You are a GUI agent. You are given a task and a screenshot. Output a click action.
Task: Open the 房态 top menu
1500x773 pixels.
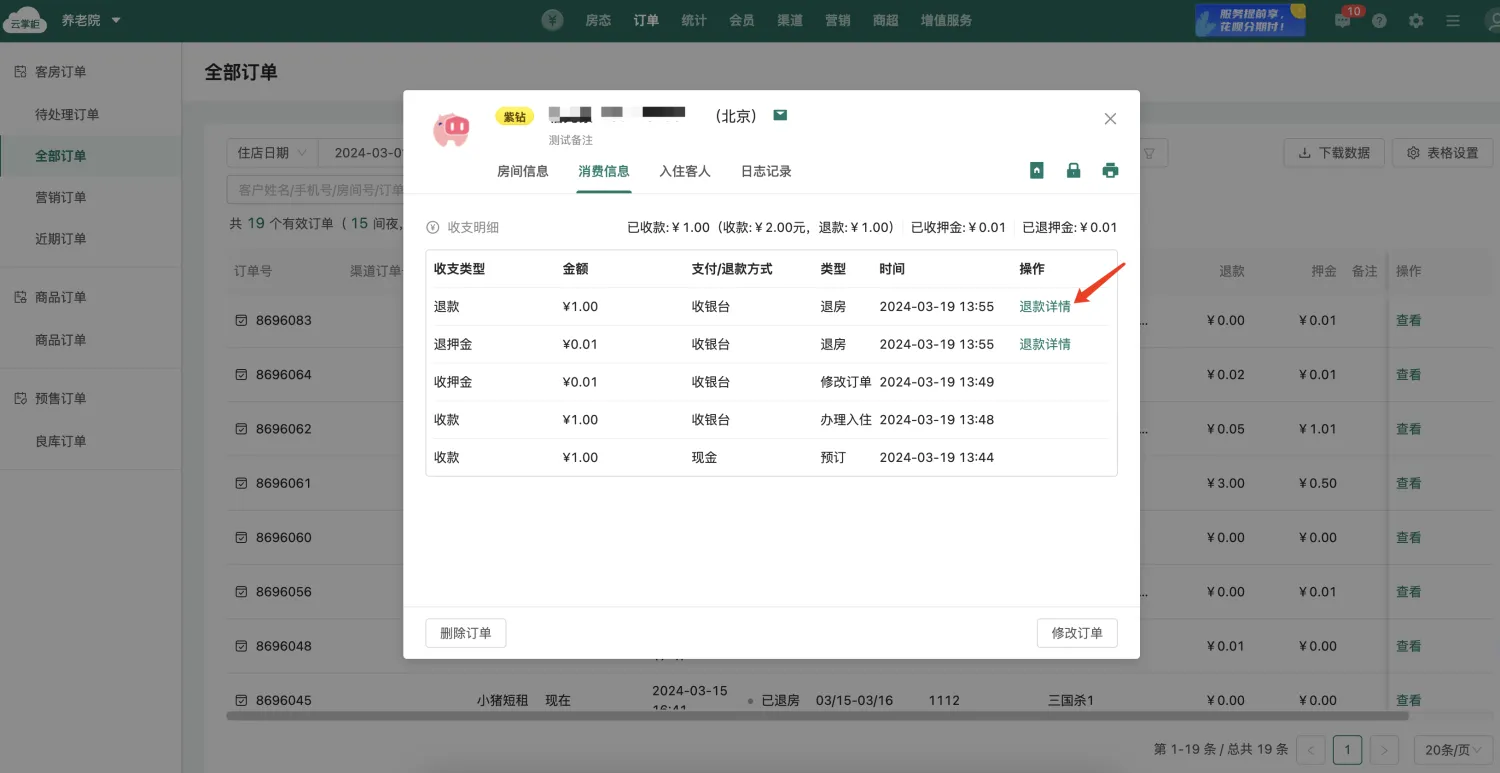click(x=598, y=20)
